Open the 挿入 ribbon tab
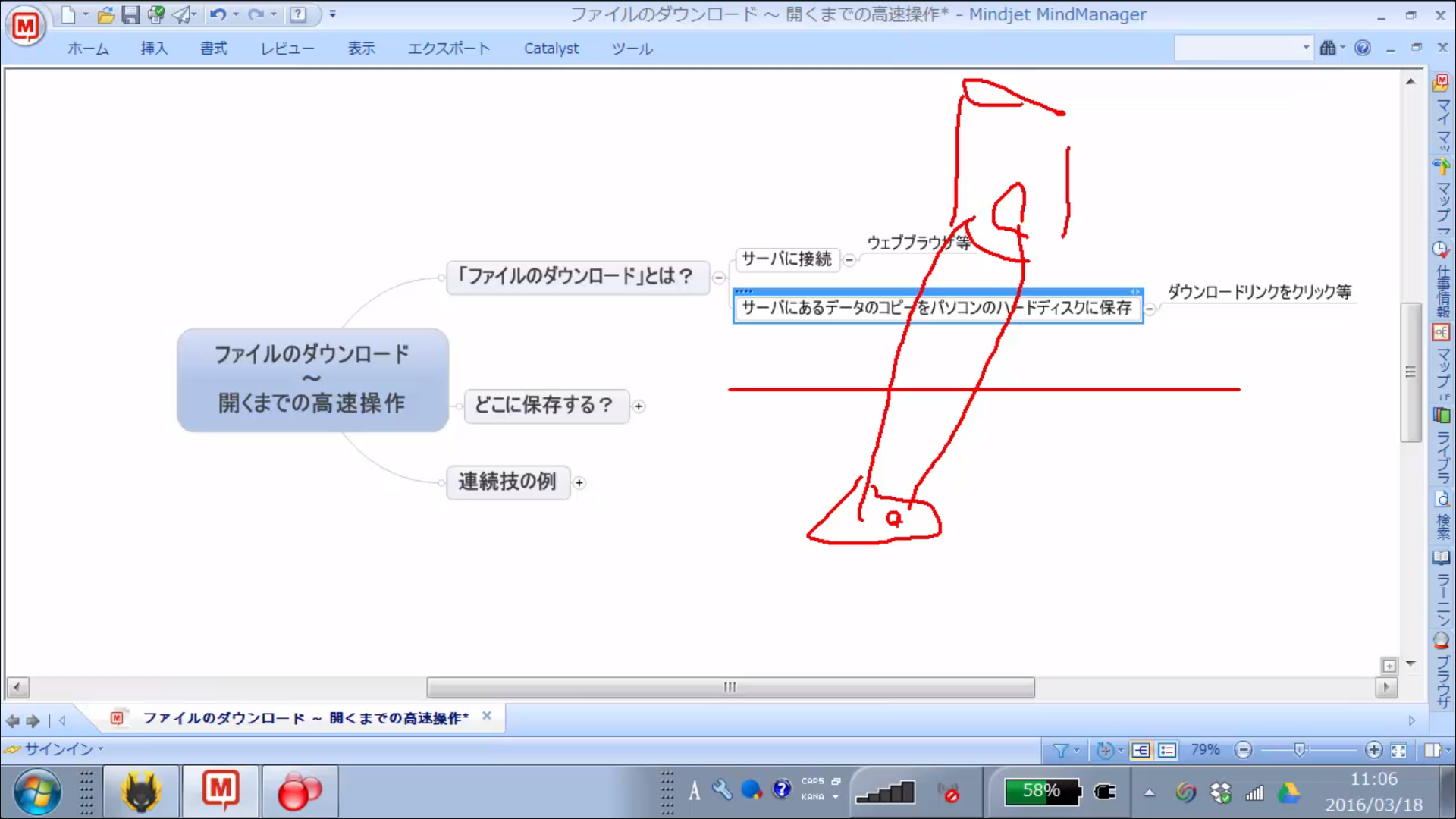 pos(154,49)
